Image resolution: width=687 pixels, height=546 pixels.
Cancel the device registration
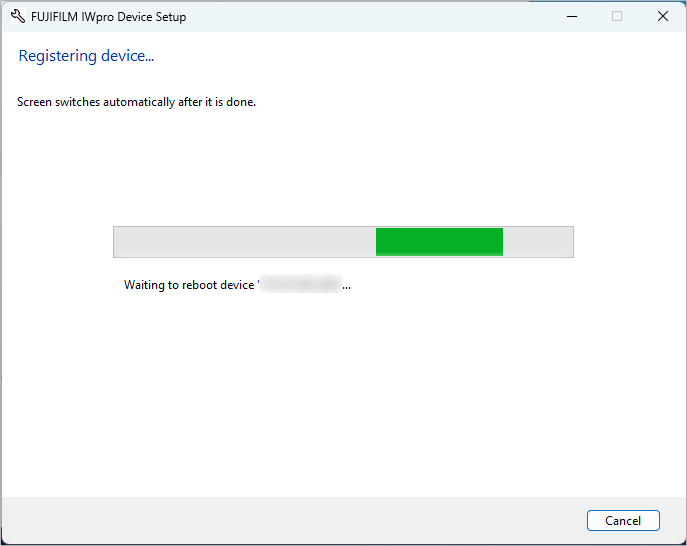[x=623, y=521]
